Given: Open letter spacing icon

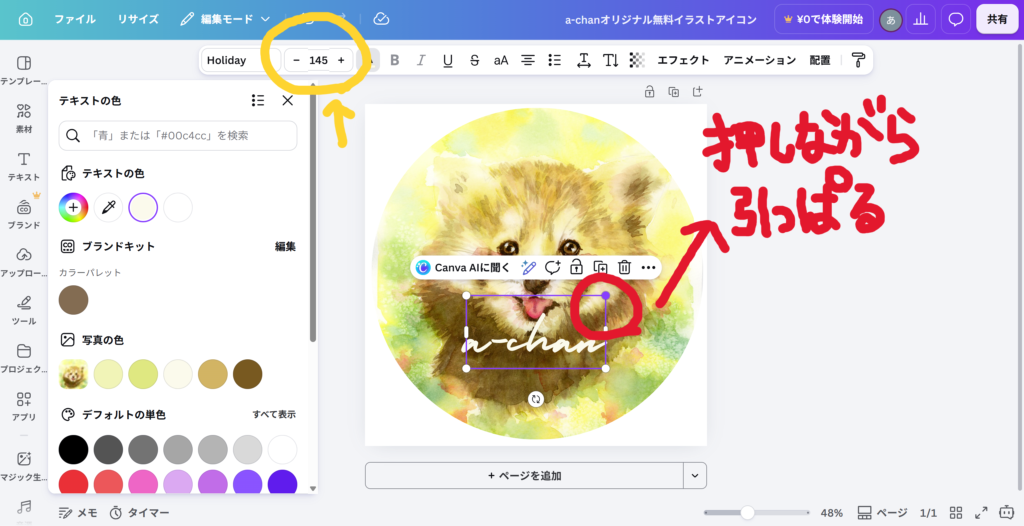Looking at the screenshot, I should [584, 60].
